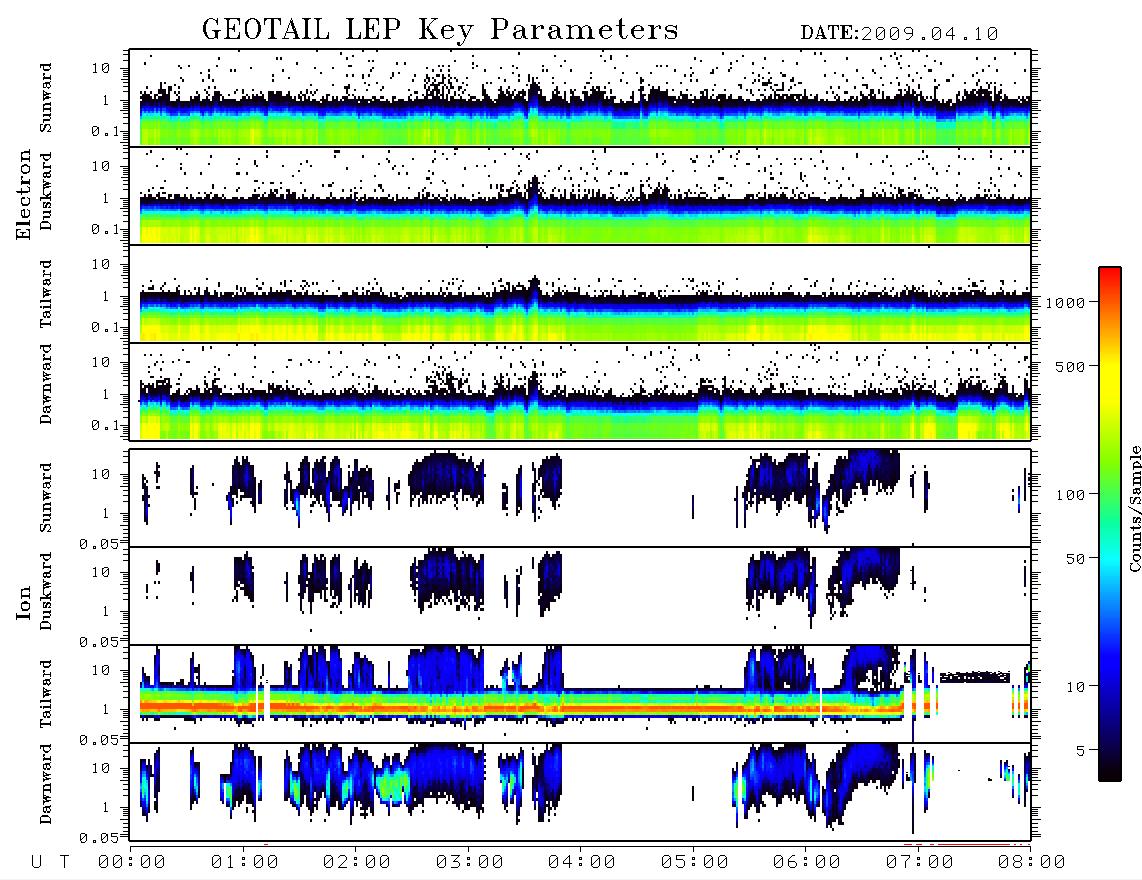The width and height of the screenshot is (1142, 880).
Task: Click the Electron Duskward panel label
Action: pyautogui.click(x=46, y=191)
